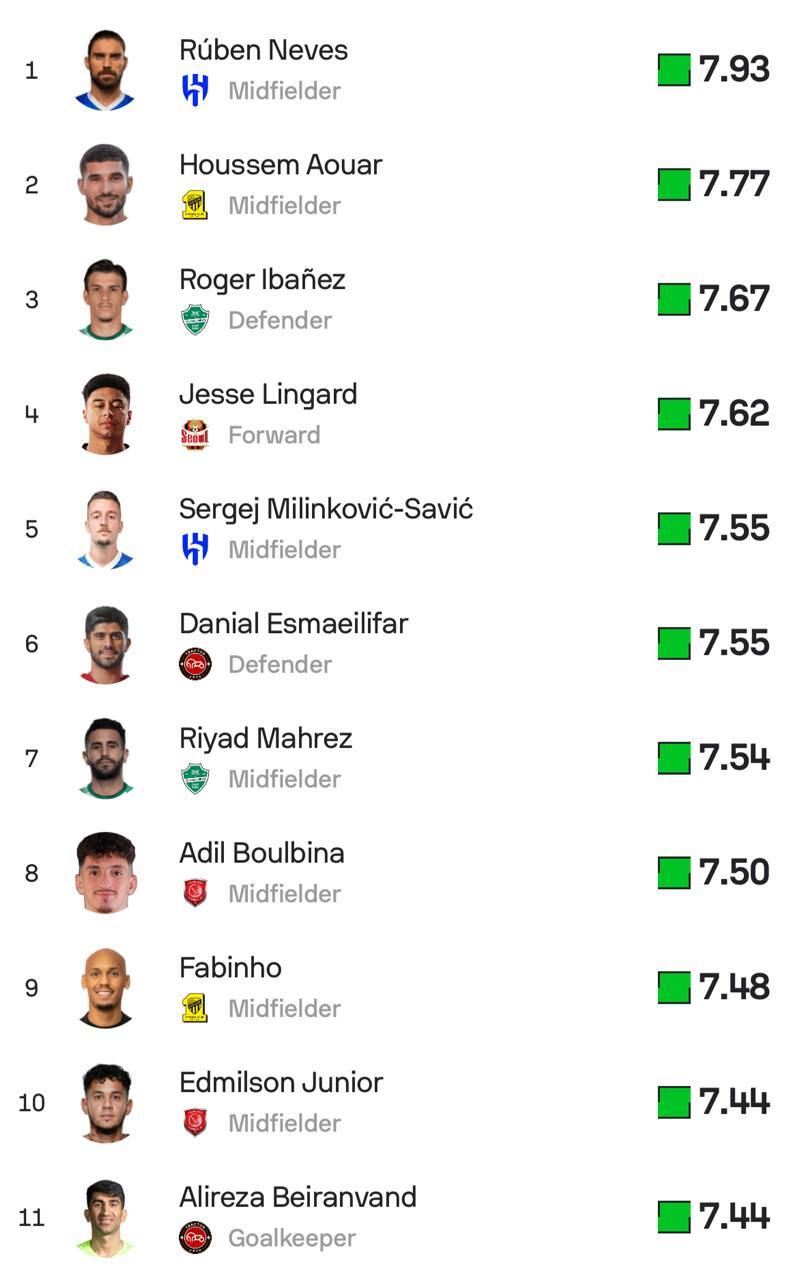Open Jesse Lingard's player photo

click(105, 414)
